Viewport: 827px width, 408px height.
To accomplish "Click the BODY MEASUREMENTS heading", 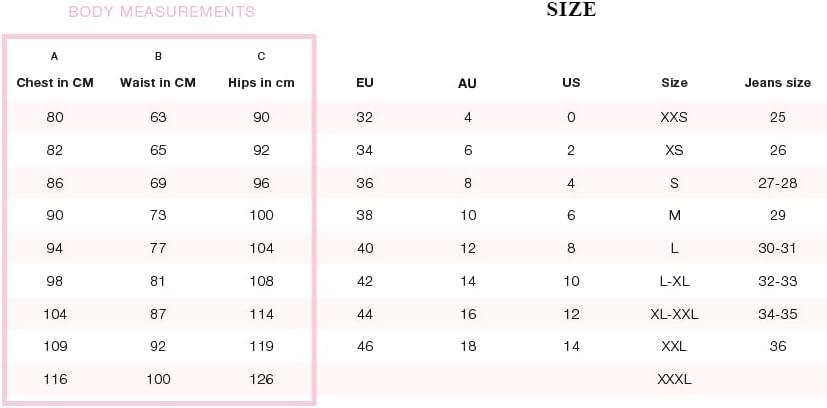I will coord(162,12).
